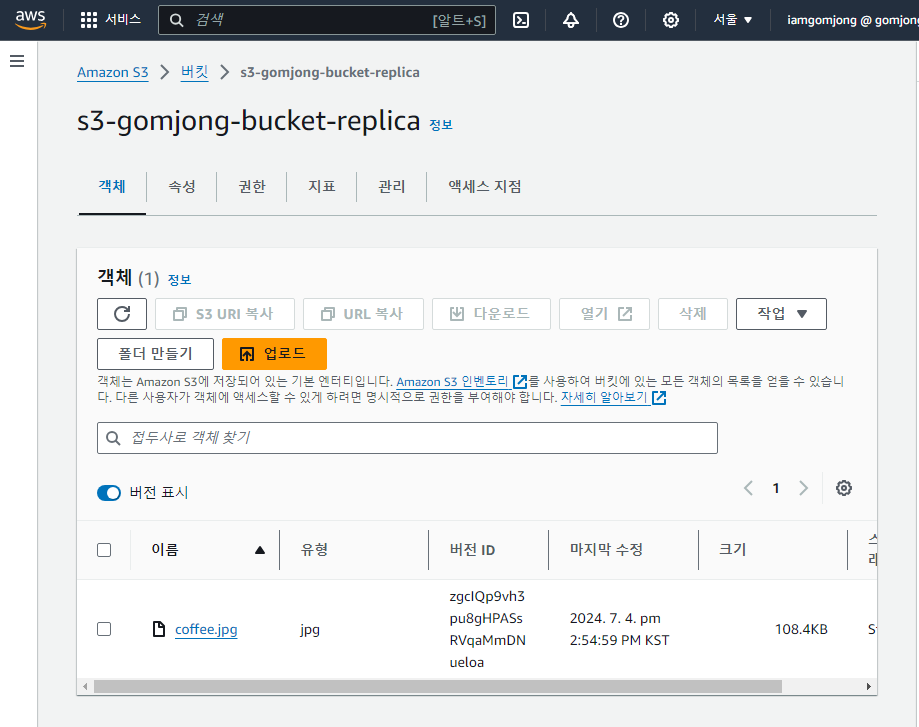Launch the CloudShell terminal icon
The image size is (919, 727).
(x=520, y=20)
